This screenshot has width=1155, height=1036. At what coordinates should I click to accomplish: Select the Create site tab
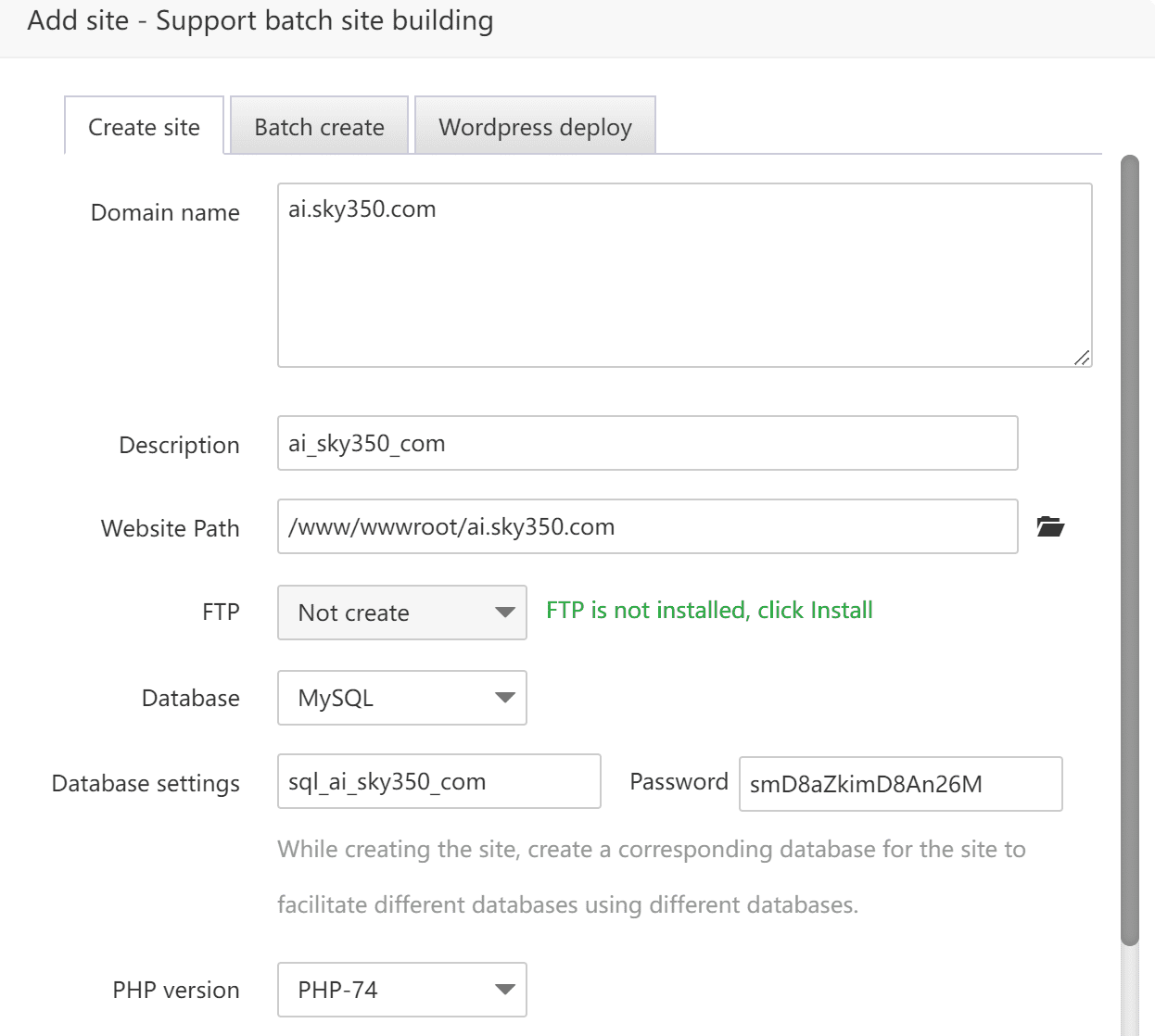(144, 127)
